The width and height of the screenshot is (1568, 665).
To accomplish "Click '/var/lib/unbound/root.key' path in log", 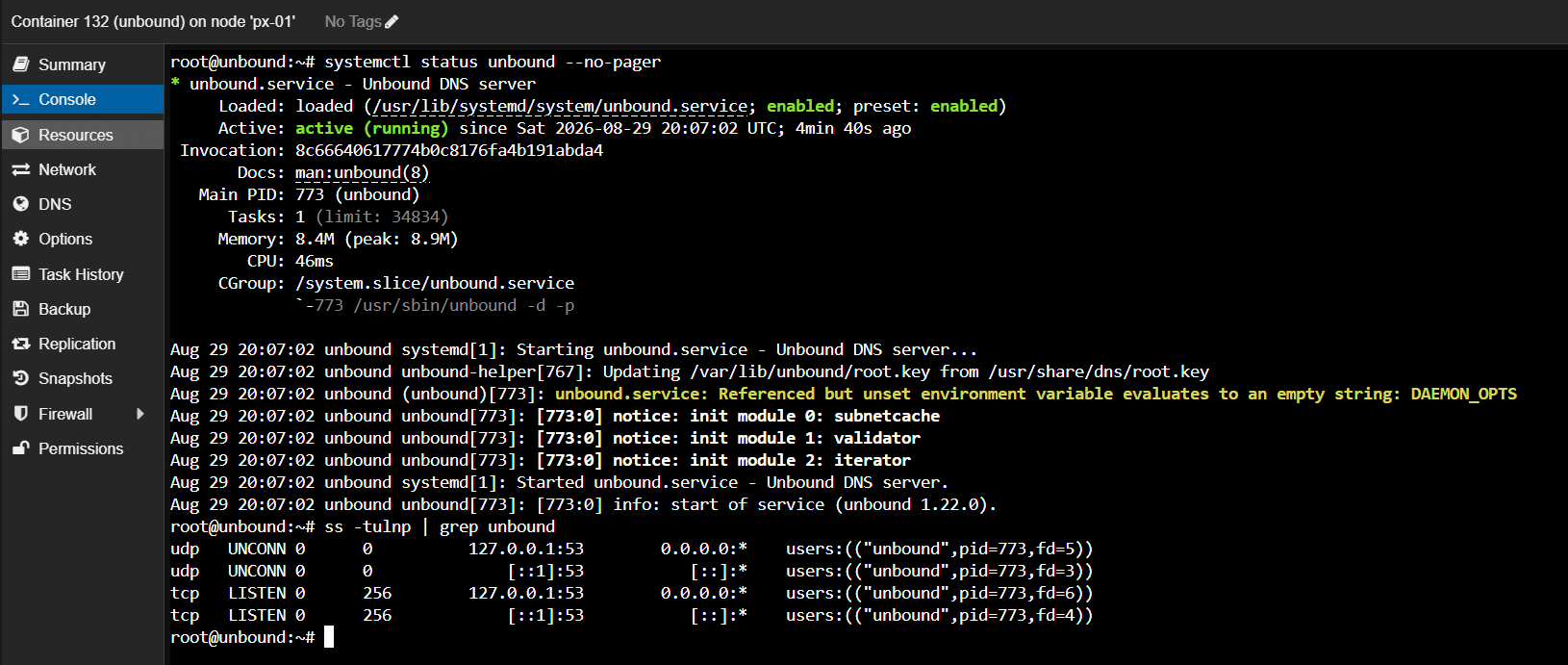I will [x=810, y=371].
